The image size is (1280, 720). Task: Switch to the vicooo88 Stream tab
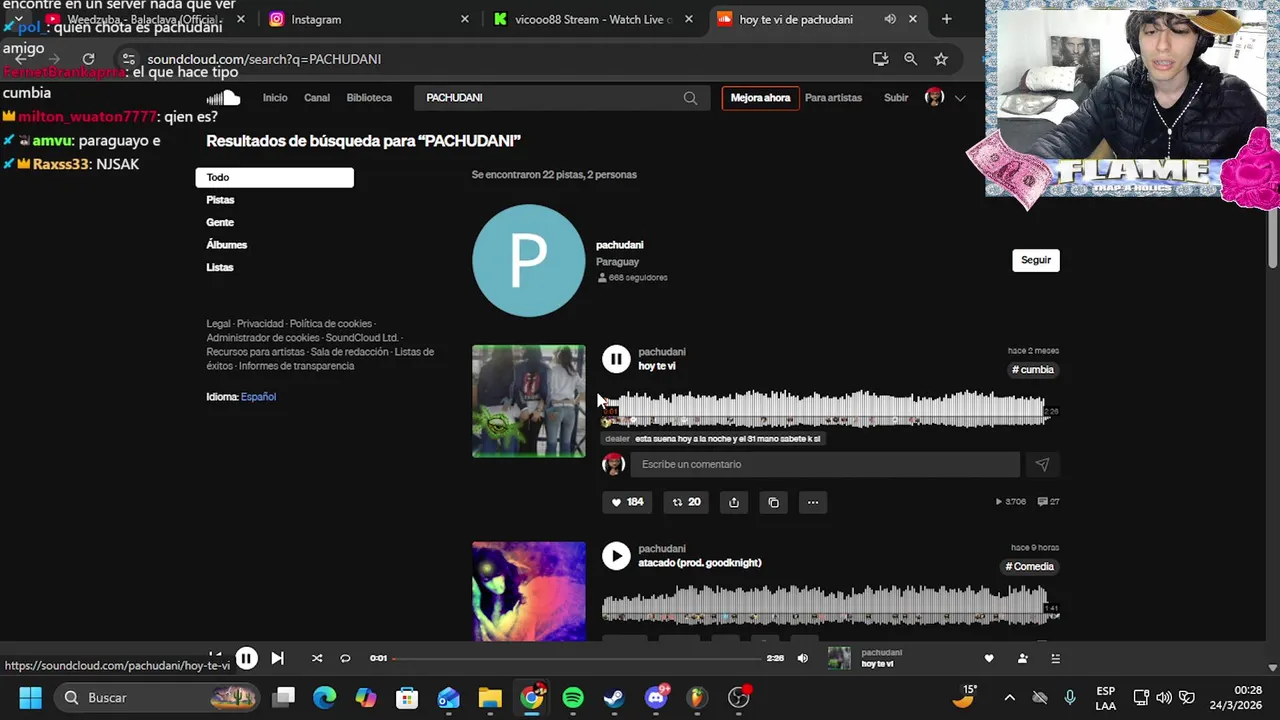[x=592, y=19]
